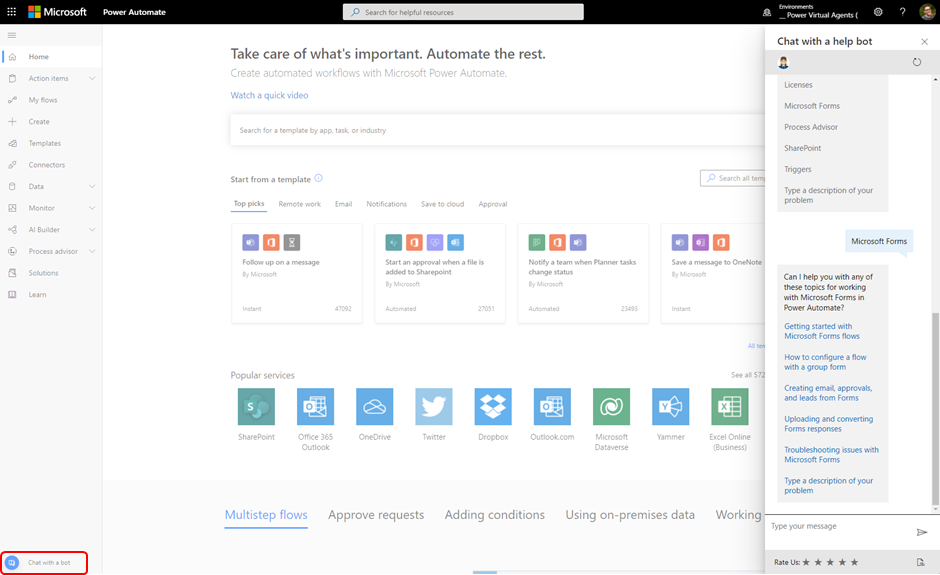Choose the Process Advisor chat option
Viewport: 940px width, 575px height.
[x=811, y=127]
